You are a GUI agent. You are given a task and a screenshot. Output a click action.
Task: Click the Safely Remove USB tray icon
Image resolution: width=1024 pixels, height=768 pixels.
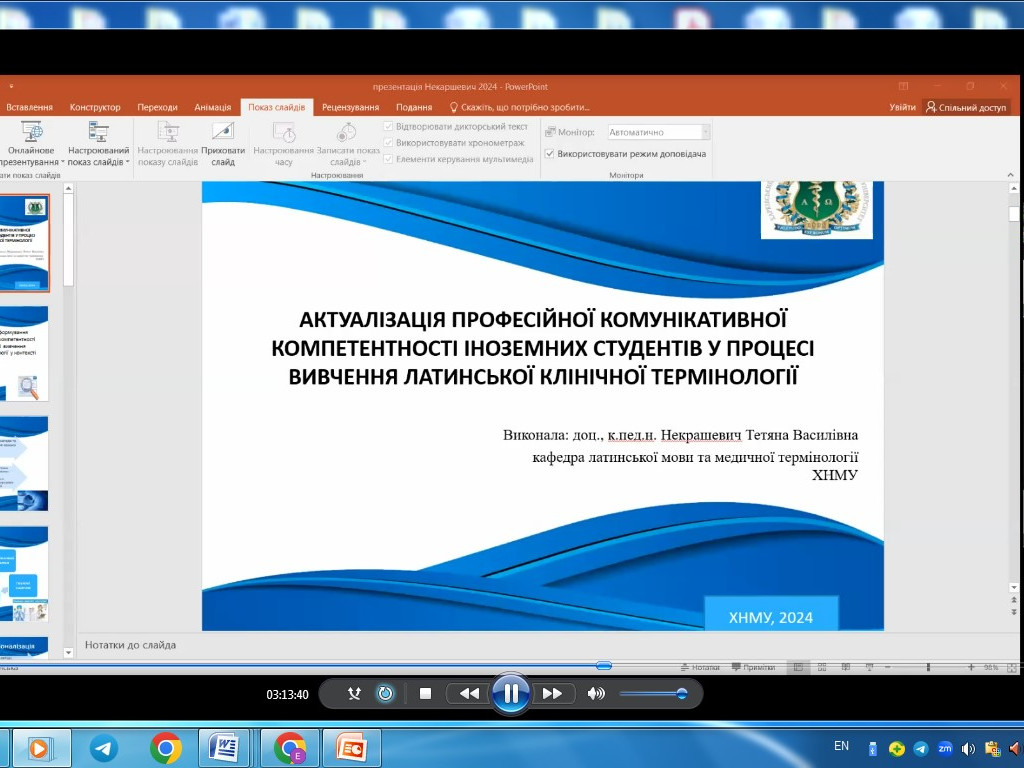point(872,748)
